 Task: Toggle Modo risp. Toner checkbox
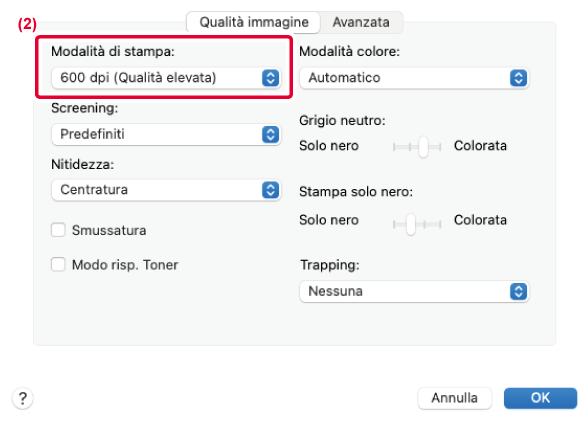(x=58, y=264)
